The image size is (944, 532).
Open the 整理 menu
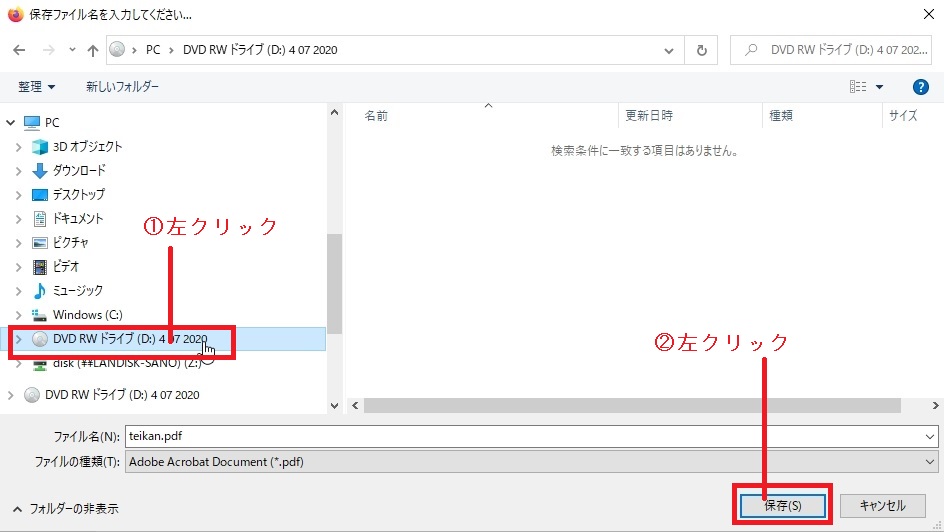point(36,87)
